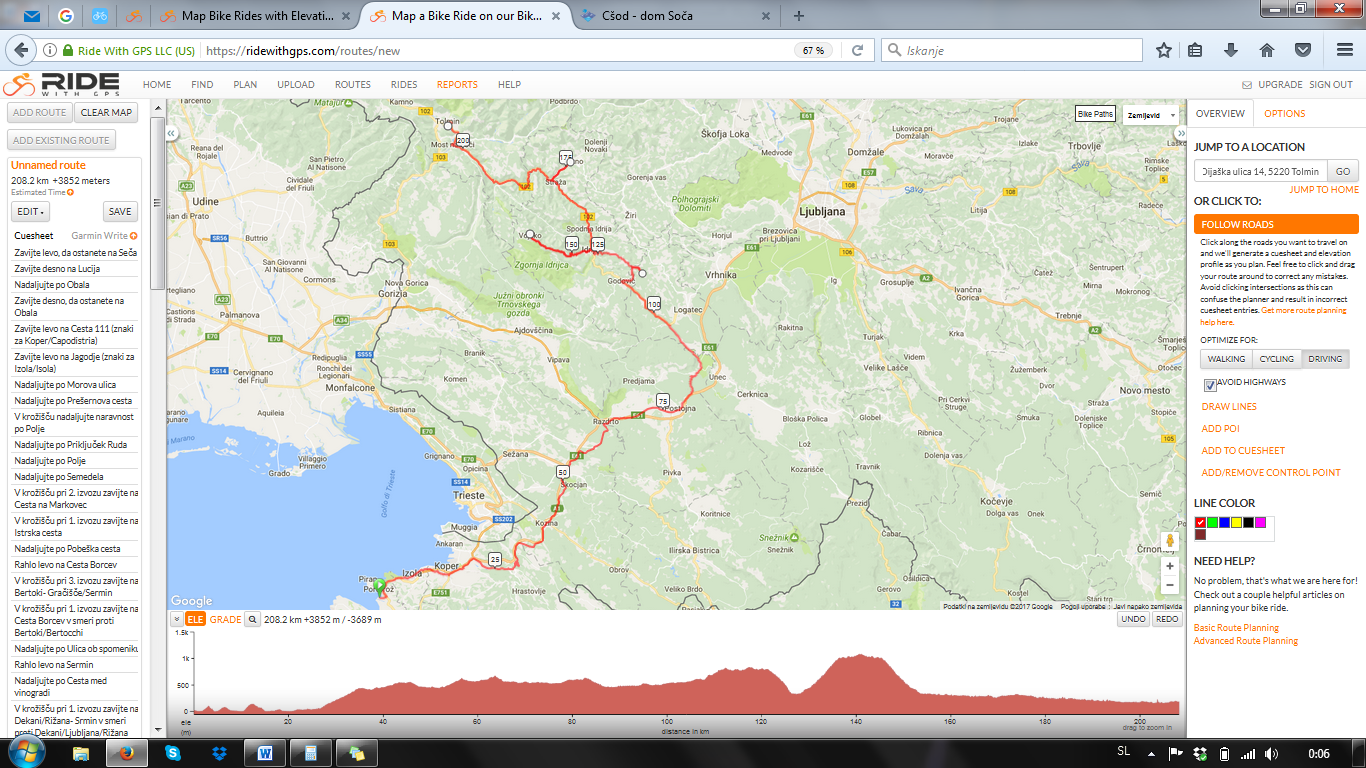Set optimize mode to Cycling
The image size is (1366, 768).
pyautogui.click(x=1276, y=358)
